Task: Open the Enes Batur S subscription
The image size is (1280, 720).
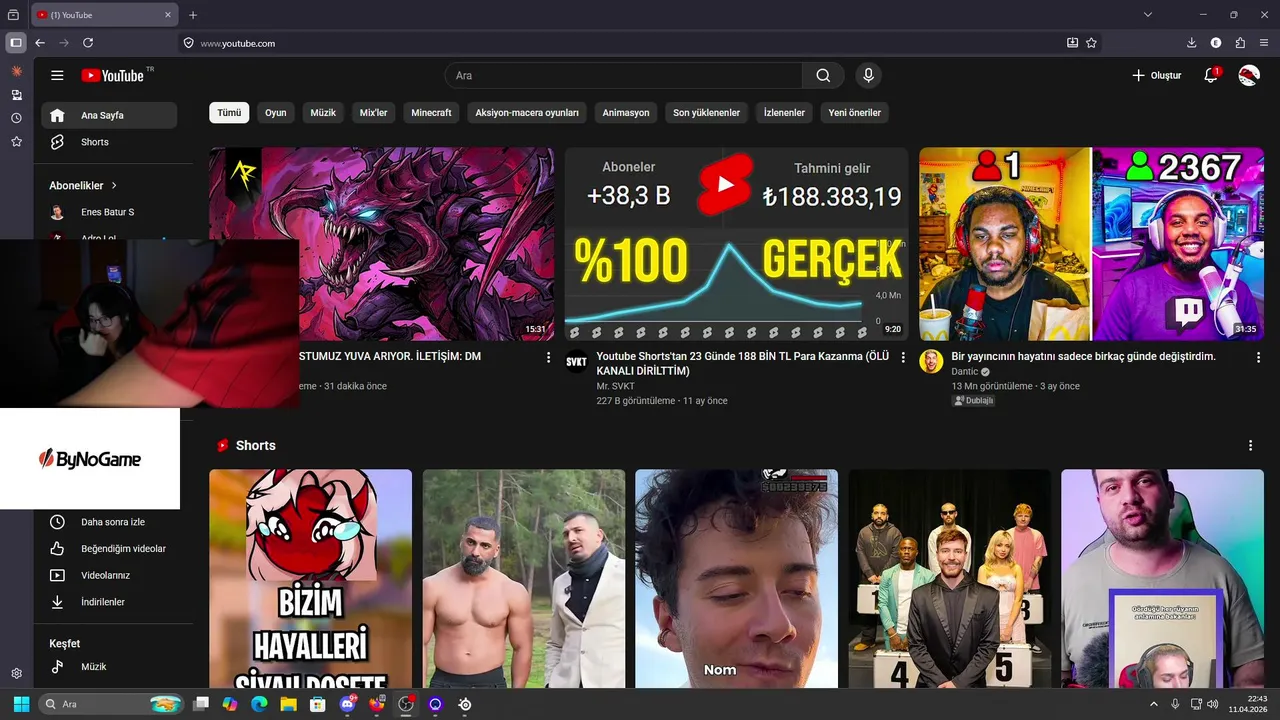Action: point(109,212)
